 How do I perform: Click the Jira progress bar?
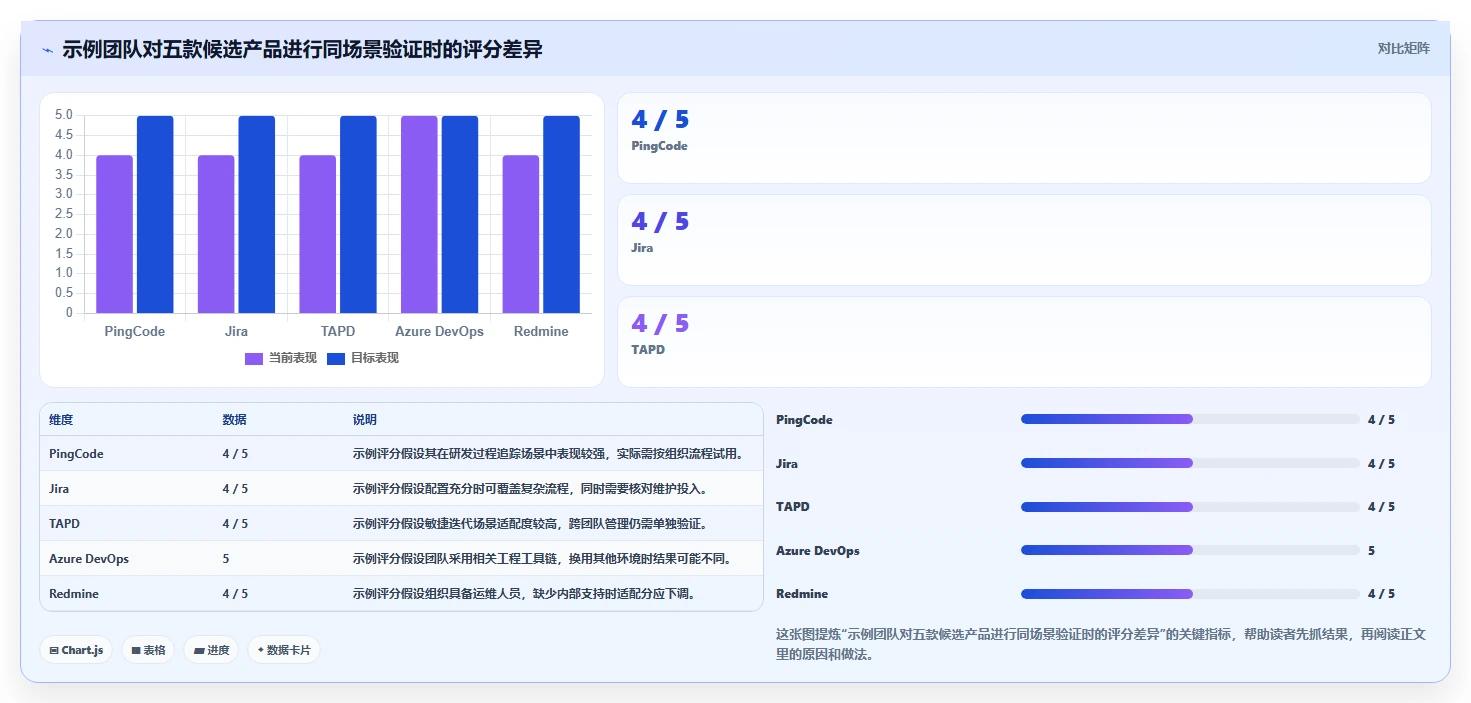[x=1190, y=463]
